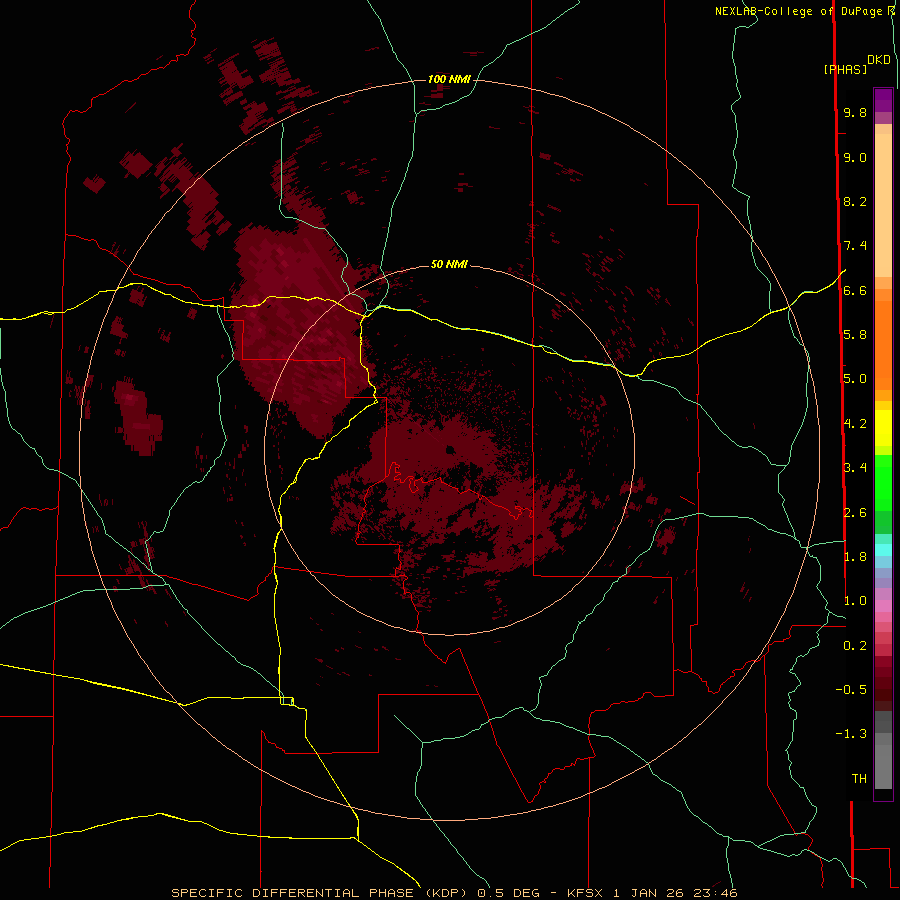Click SPECIFIC DIFFERENTIAL PHASE (KDP) in the caption
900x900 pixels.
tap(320, 893)
